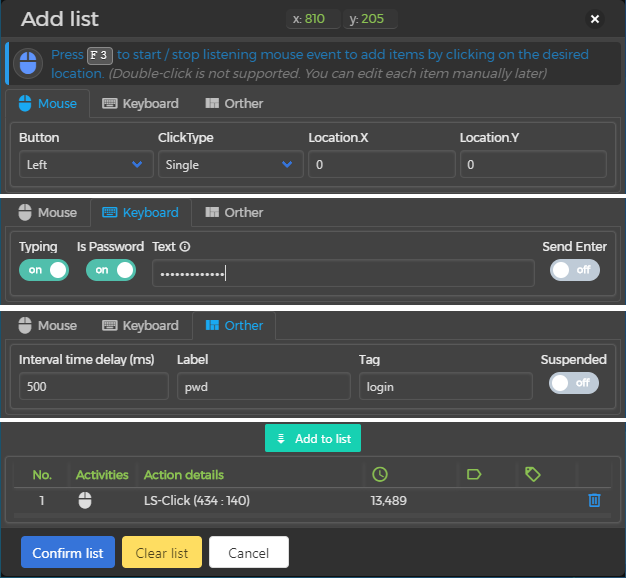Turn off the Is Password toggle
Viewport: 626px width, 578px height.
(111, 270)
